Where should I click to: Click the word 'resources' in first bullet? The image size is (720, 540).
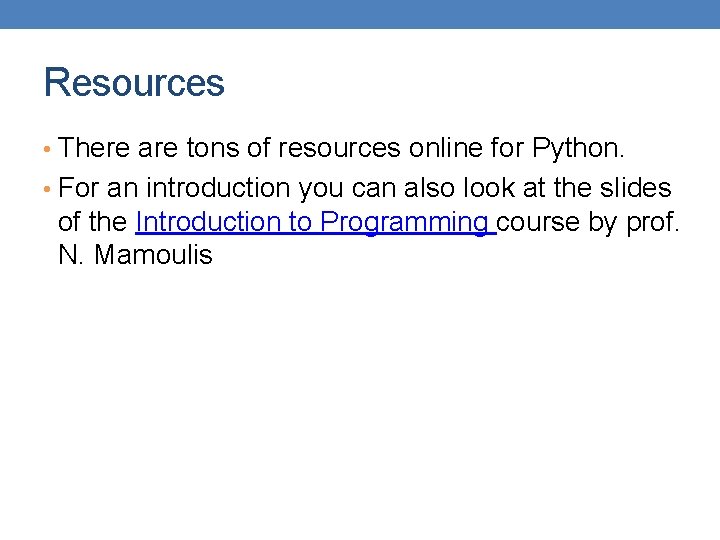pos(340,150)
